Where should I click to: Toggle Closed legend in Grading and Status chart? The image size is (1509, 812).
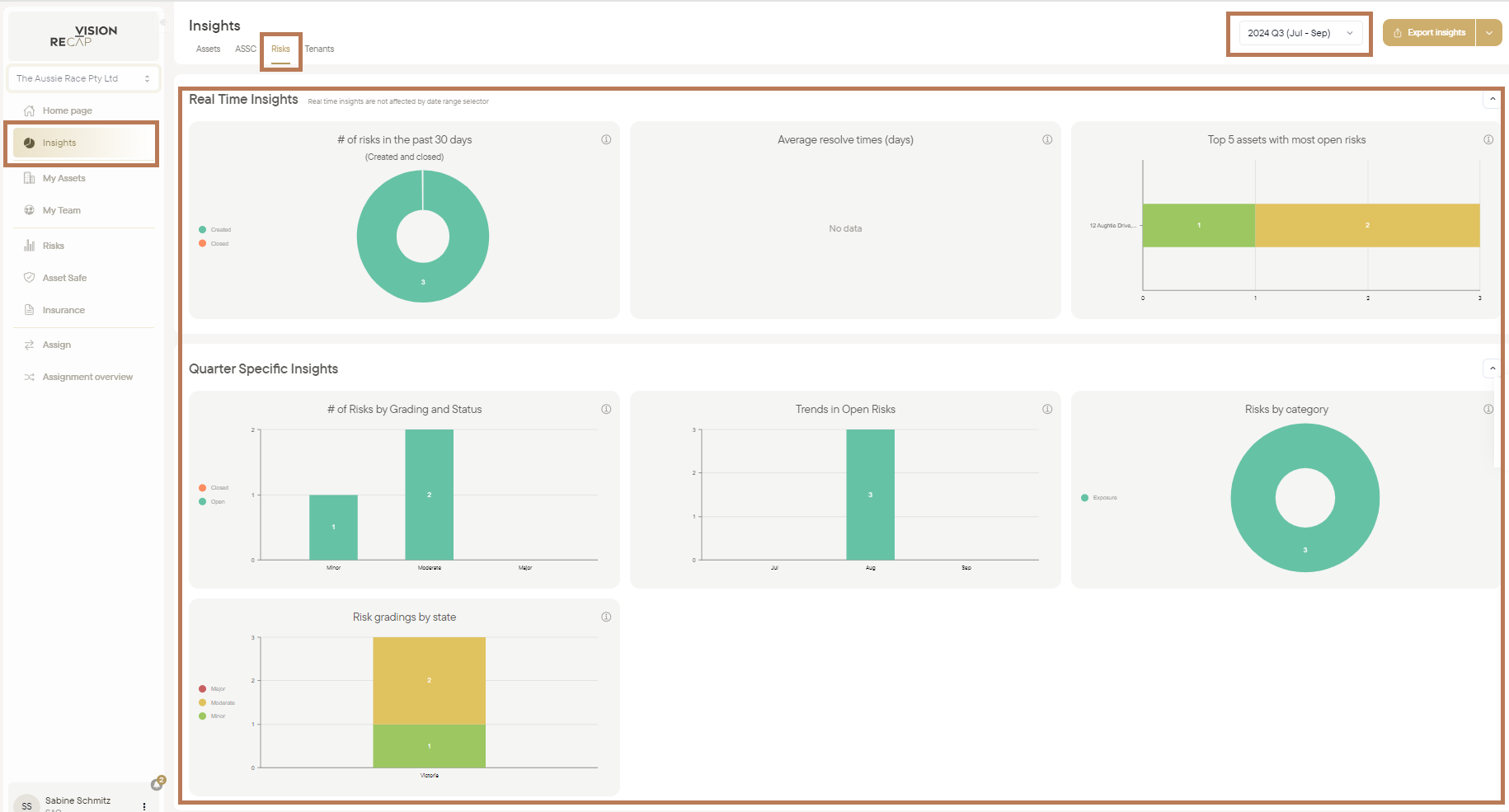(214, 488)
